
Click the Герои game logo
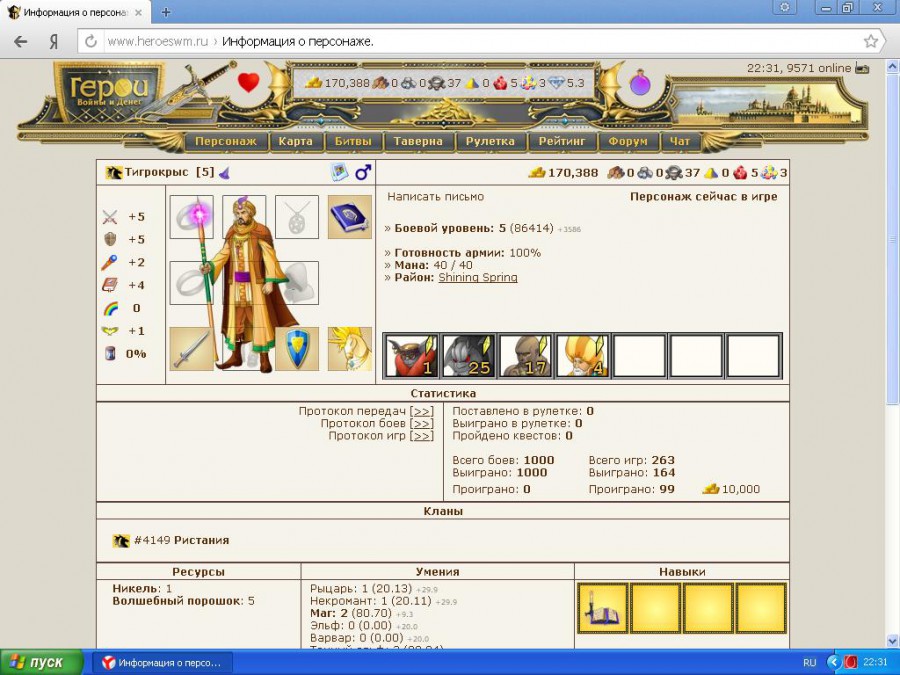point(109,90)
